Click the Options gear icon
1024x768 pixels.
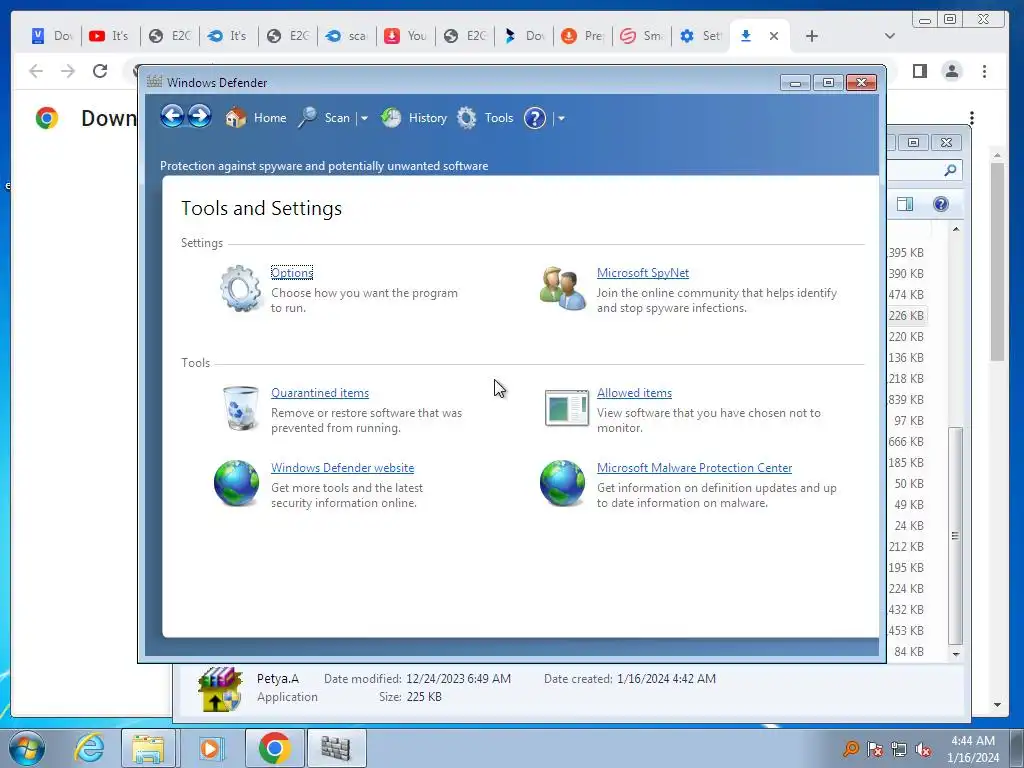click(x=241, y=288)
